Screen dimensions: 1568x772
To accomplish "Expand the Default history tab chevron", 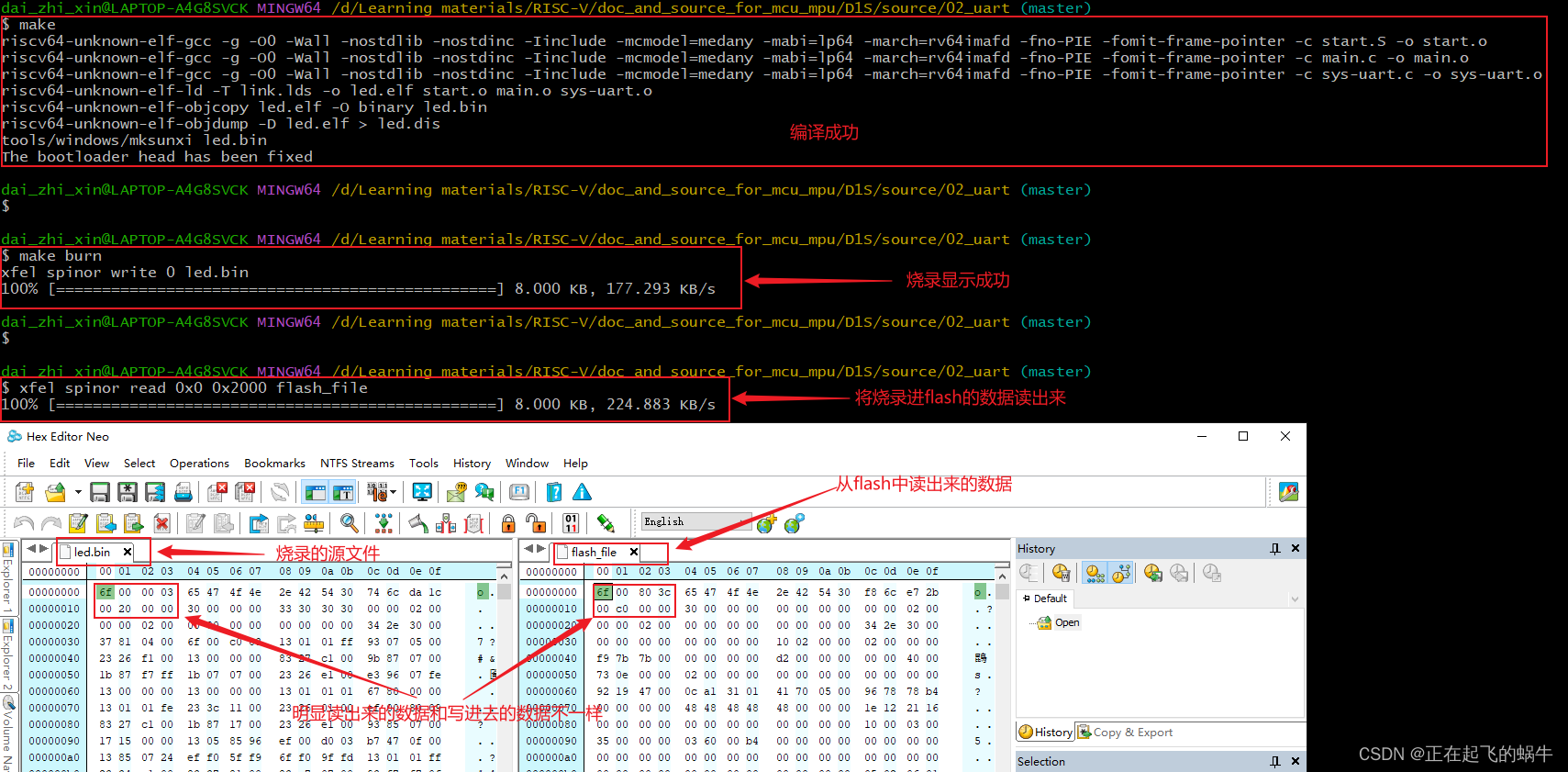I will click(x=1295, y=599).
